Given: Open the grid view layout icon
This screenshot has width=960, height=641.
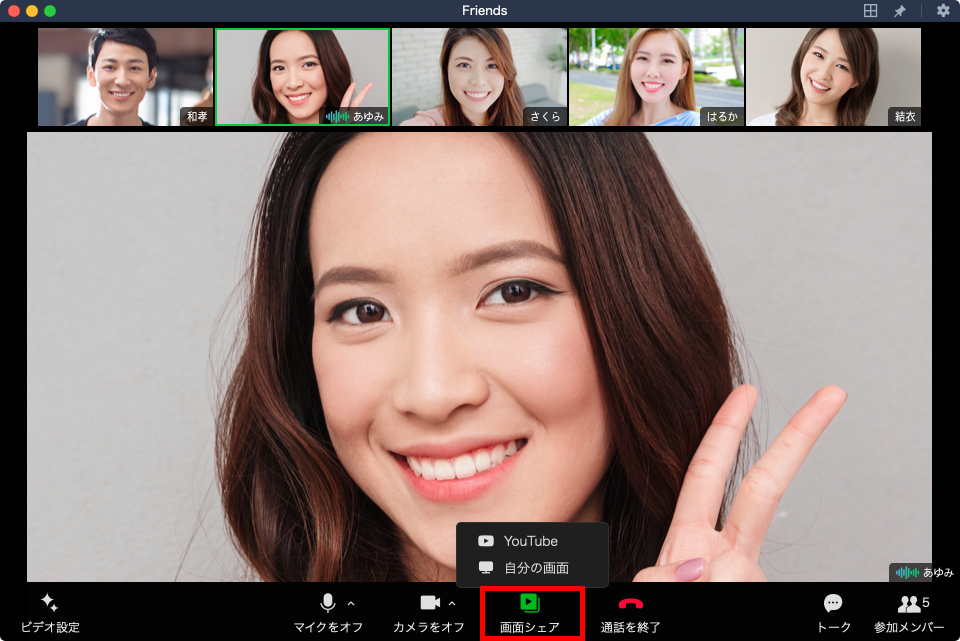Looking at the screenshot, I should [870, 10].
